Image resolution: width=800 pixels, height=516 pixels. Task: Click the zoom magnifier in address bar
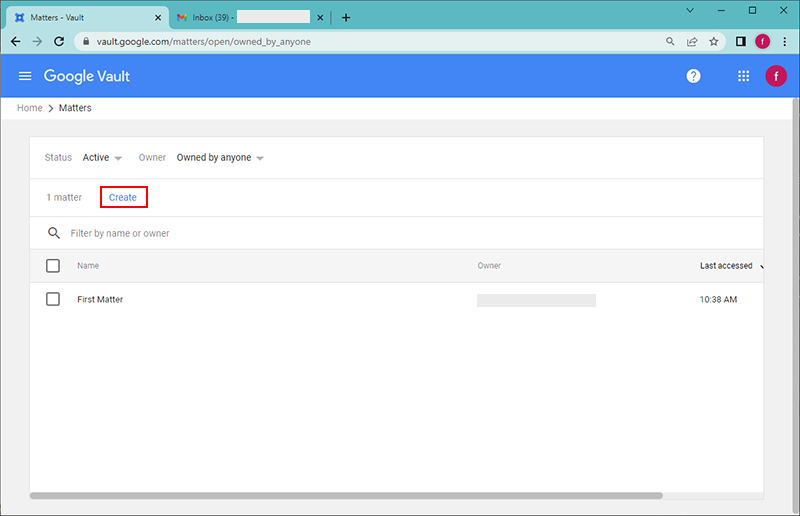click(x=670, y=41)
